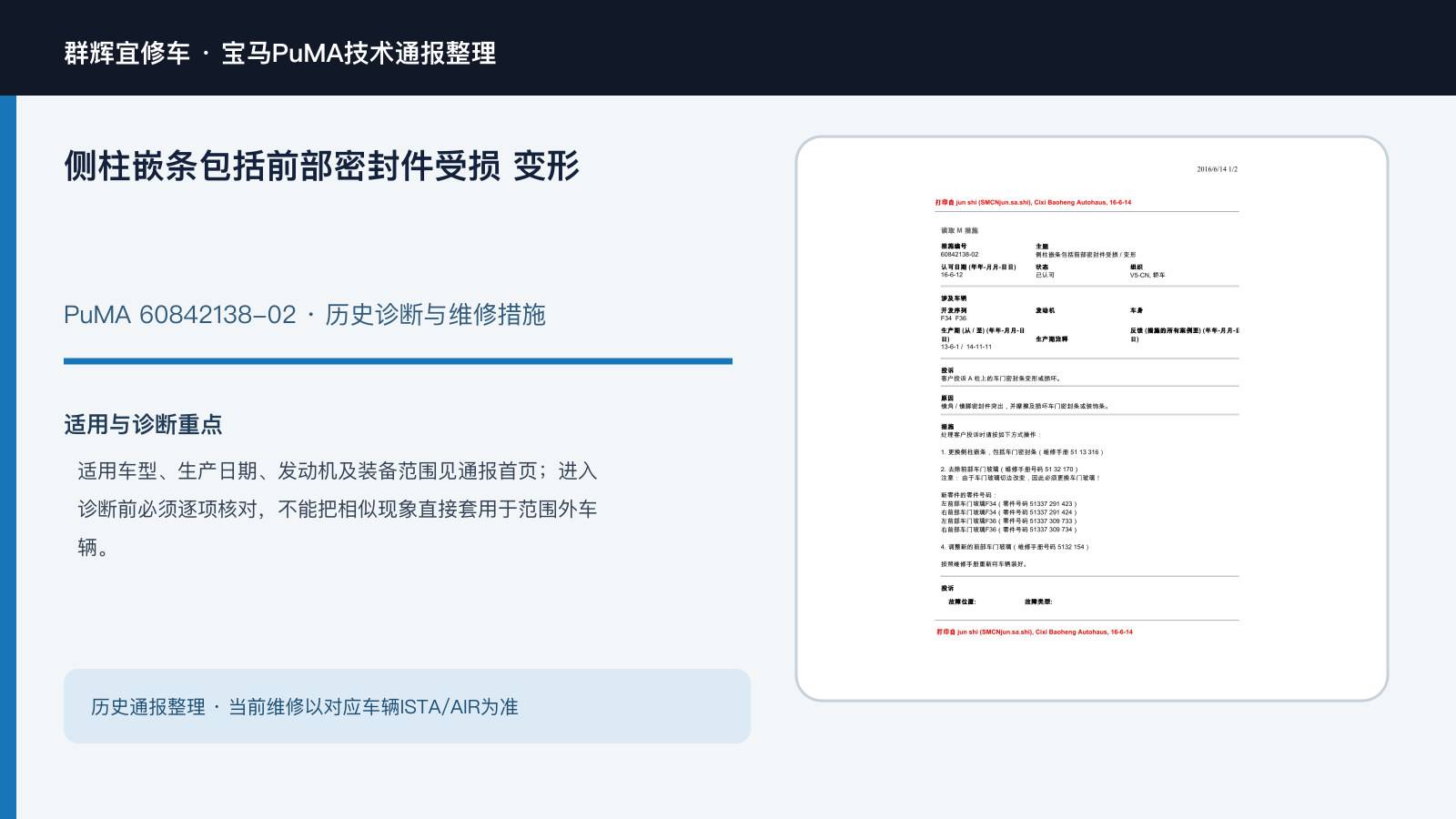
Task: Click the 2016/6/14 1/2 page date stamp
Action: pyautogui.click(x=1217, y=169)
